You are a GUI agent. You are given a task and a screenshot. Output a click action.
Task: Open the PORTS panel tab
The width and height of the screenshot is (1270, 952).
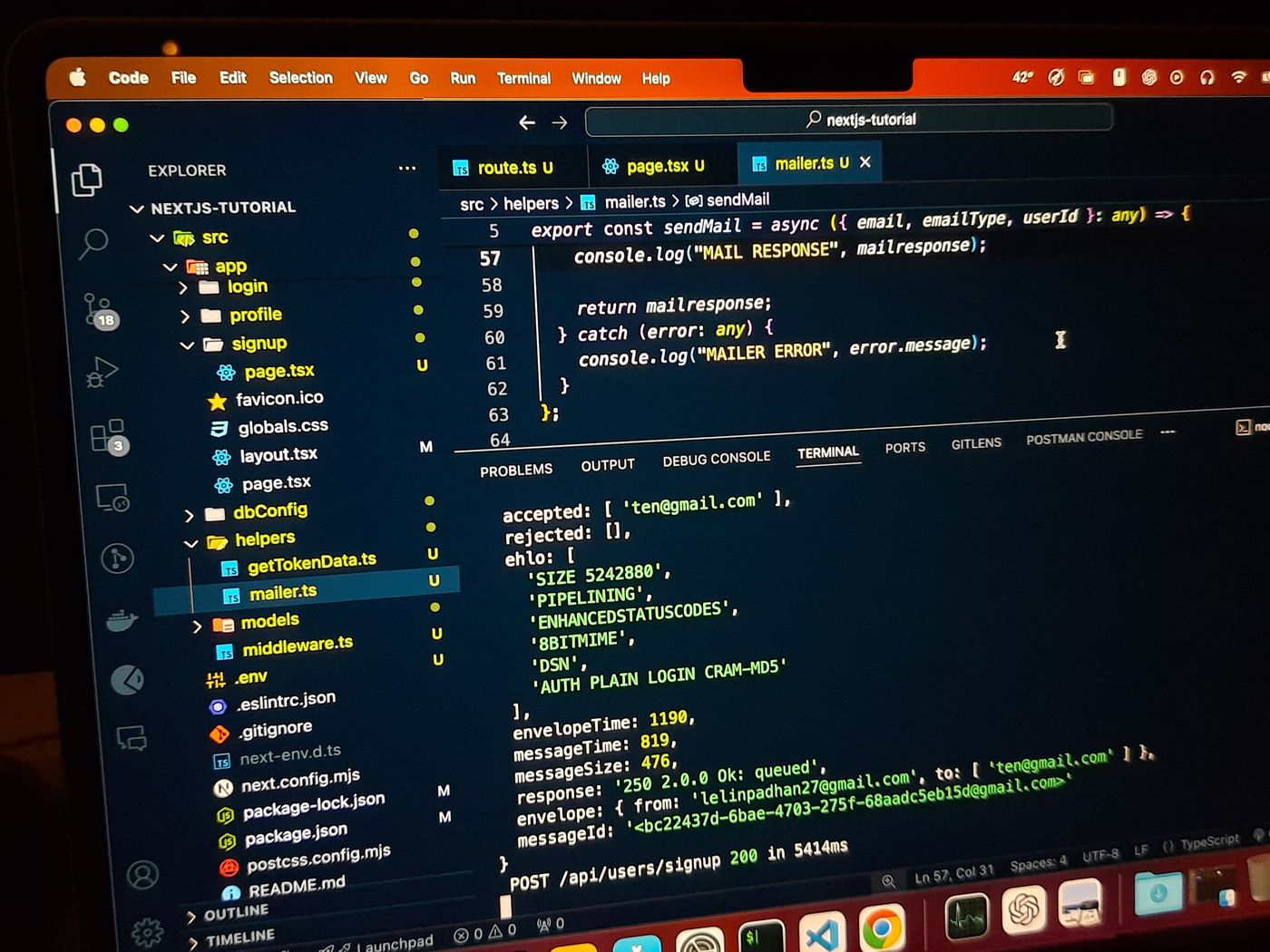coord(905,448)
